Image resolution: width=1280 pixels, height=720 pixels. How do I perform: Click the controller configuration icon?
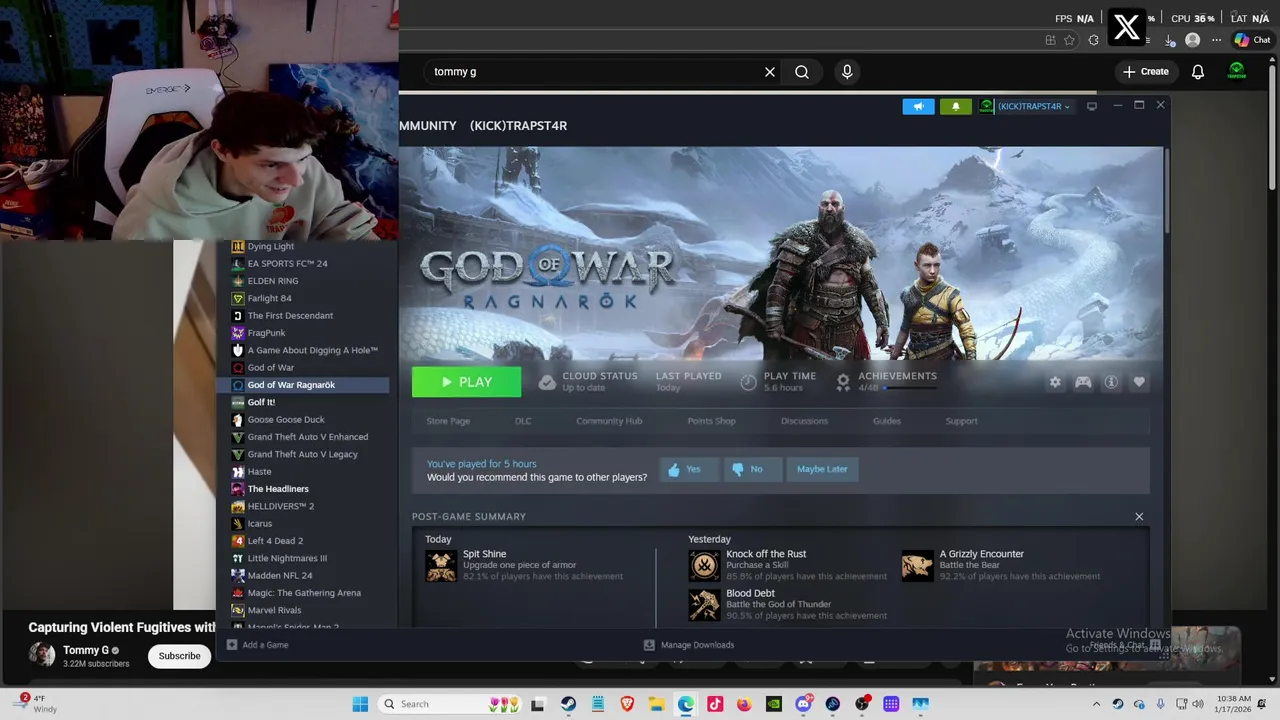point(1083,382)
